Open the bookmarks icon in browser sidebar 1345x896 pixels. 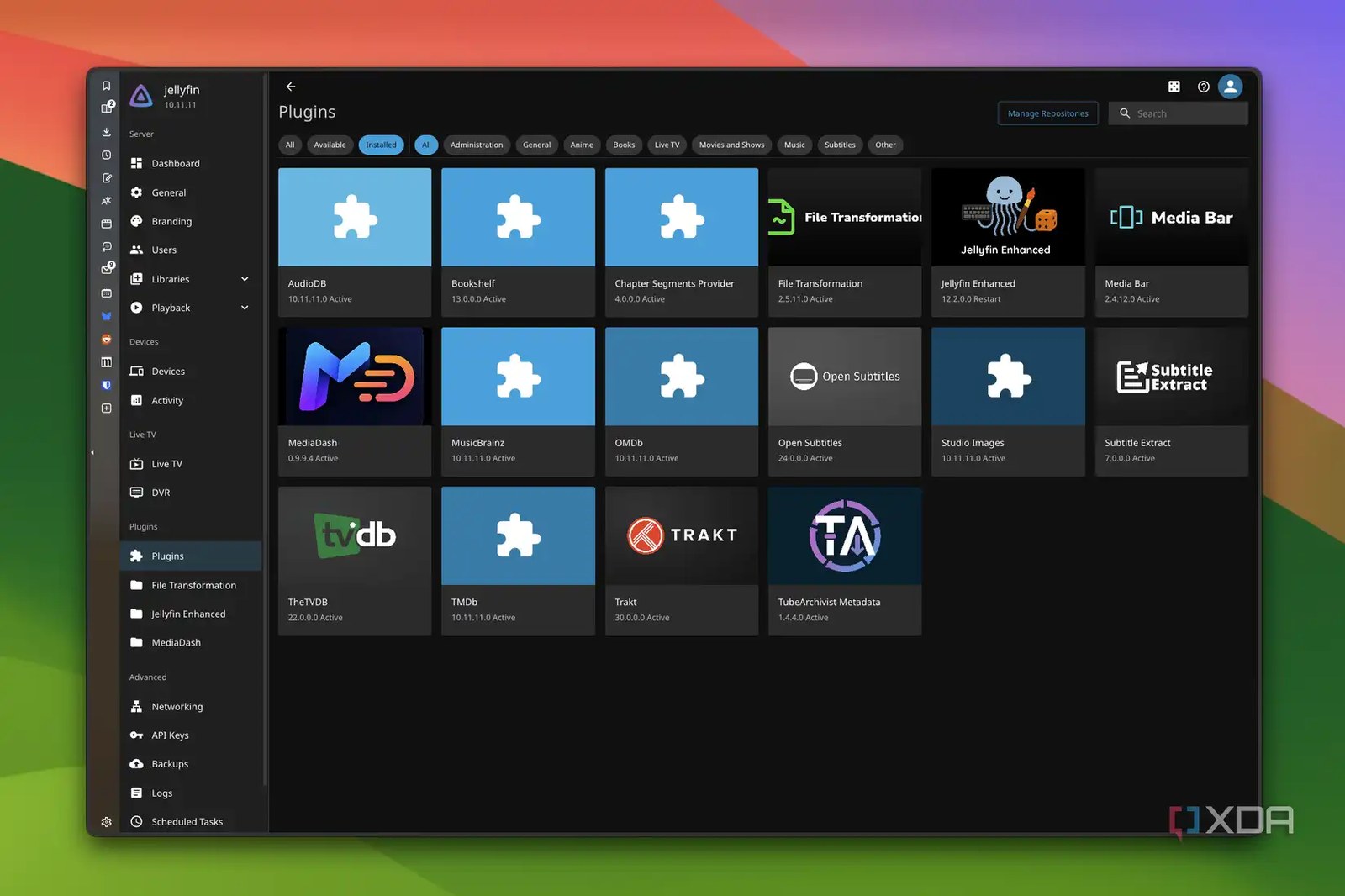(x=106, y=85)
